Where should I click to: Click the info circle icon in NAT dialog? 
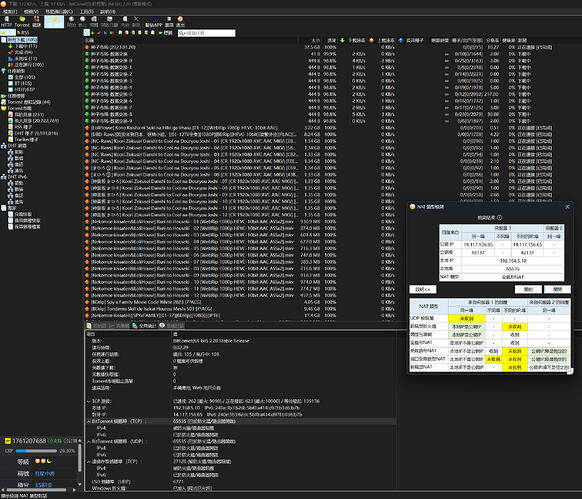[500, 218]
